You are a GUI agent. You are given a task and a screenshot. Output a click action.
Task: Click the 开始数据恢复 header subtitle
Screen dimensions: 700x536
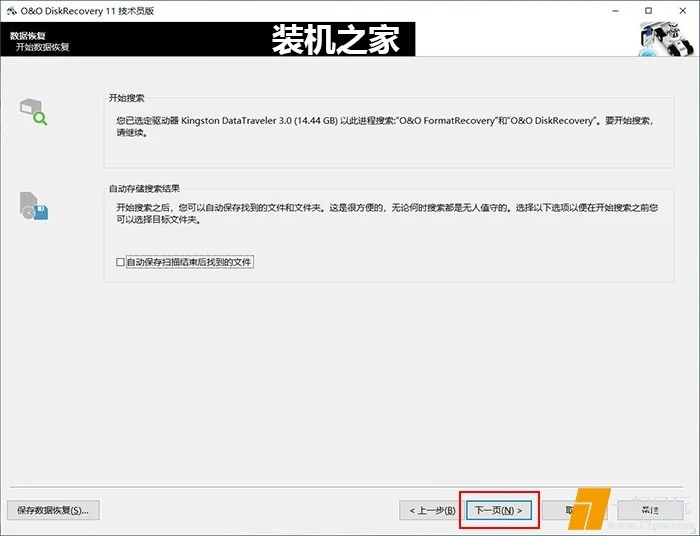pyautogui.click(x=42, y=47)
